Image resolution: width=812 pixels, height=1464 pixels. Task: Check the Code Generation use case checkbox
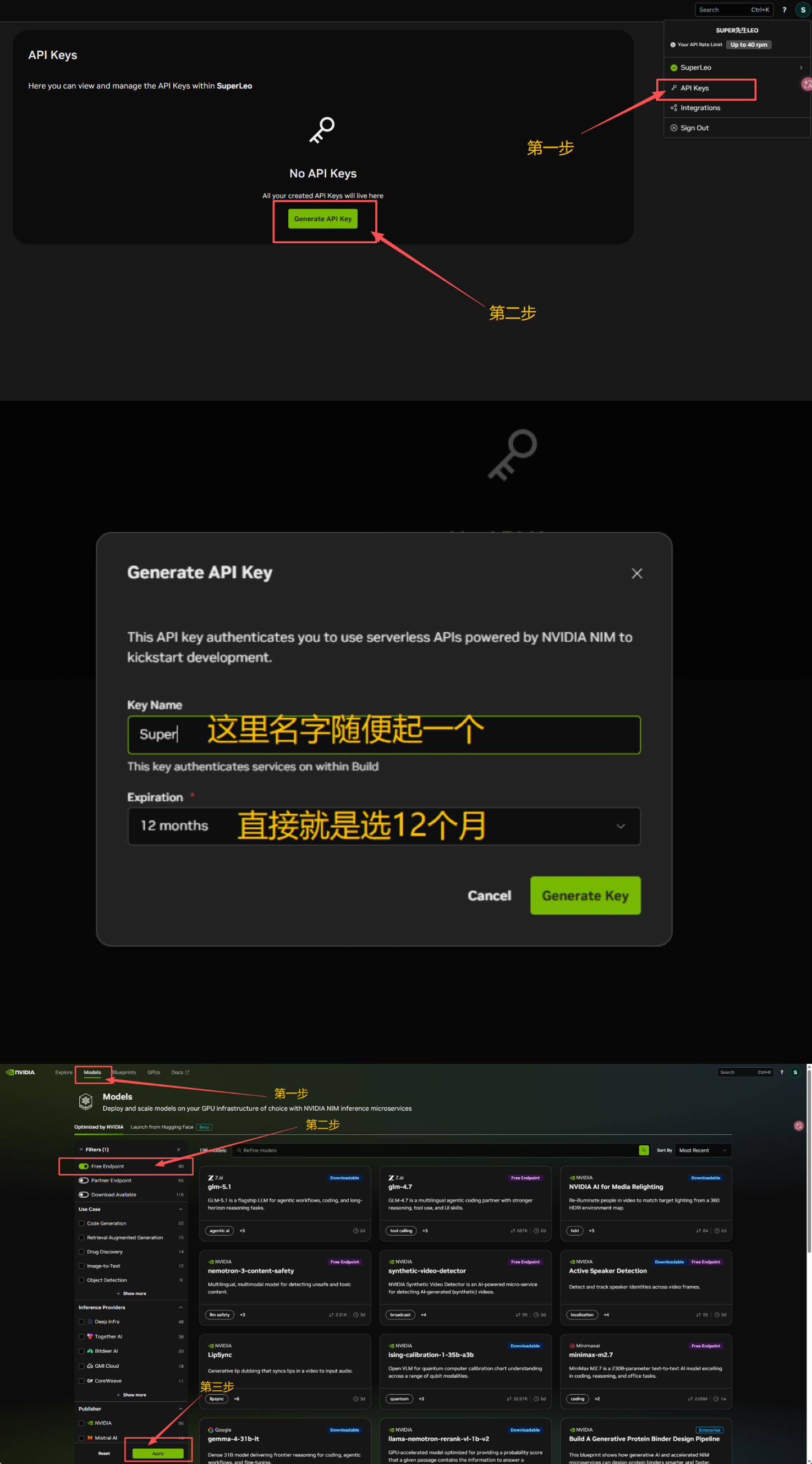(x=82, y=1223)
